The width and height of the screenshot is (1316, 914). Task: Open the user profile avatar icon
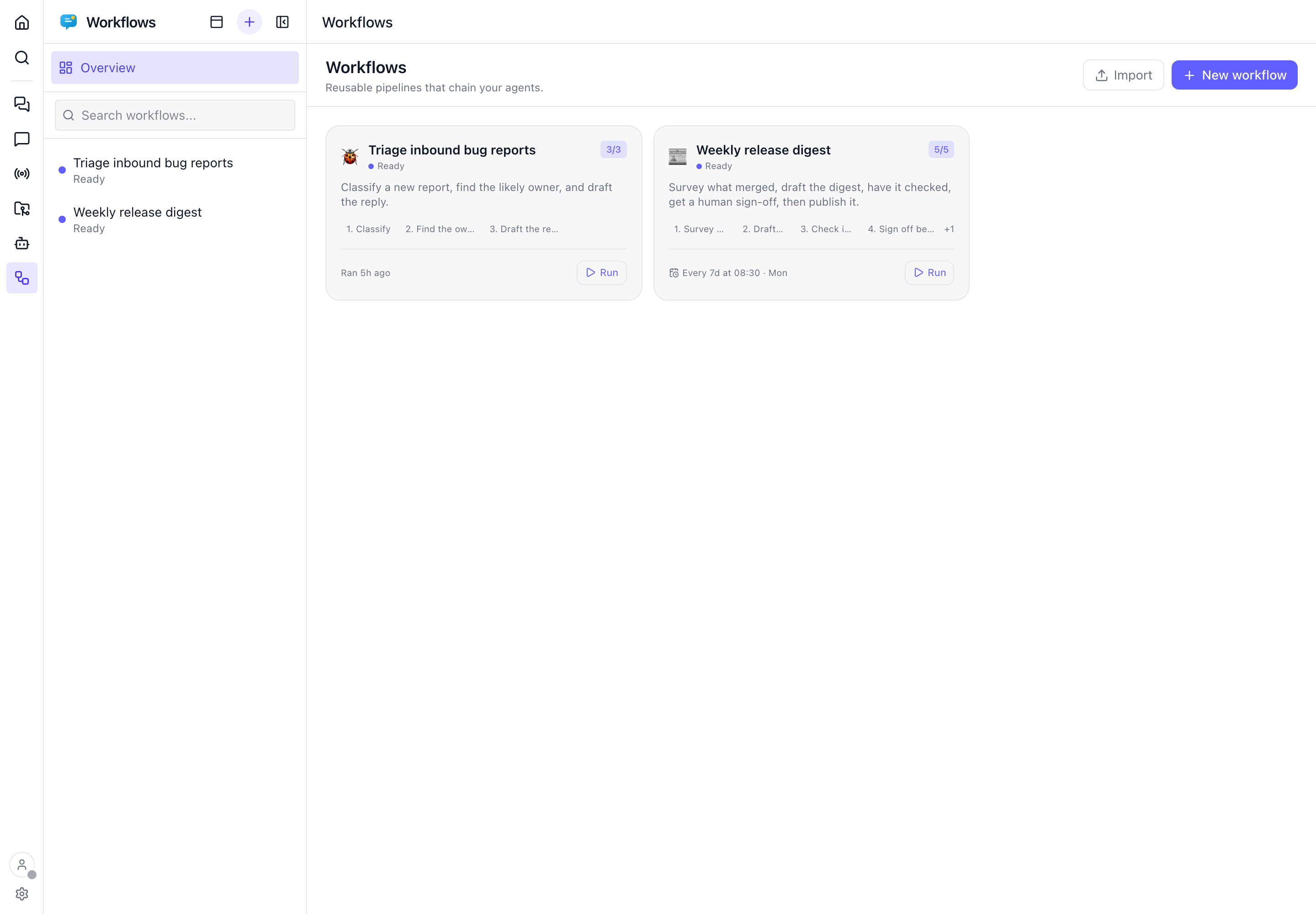(22, 865)
